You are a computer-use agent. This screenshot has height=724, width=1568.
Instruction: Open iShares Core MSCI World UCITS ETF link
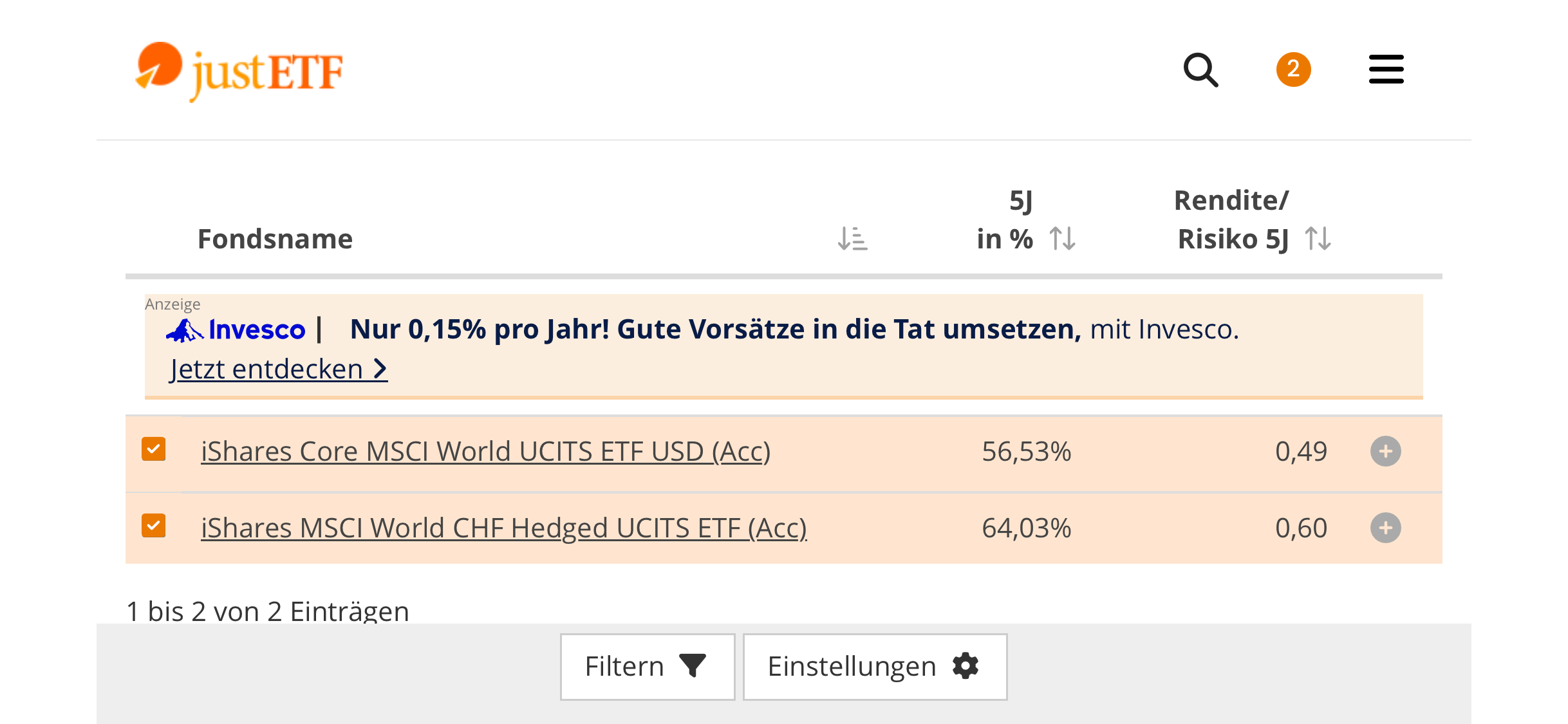click(485, 451)
